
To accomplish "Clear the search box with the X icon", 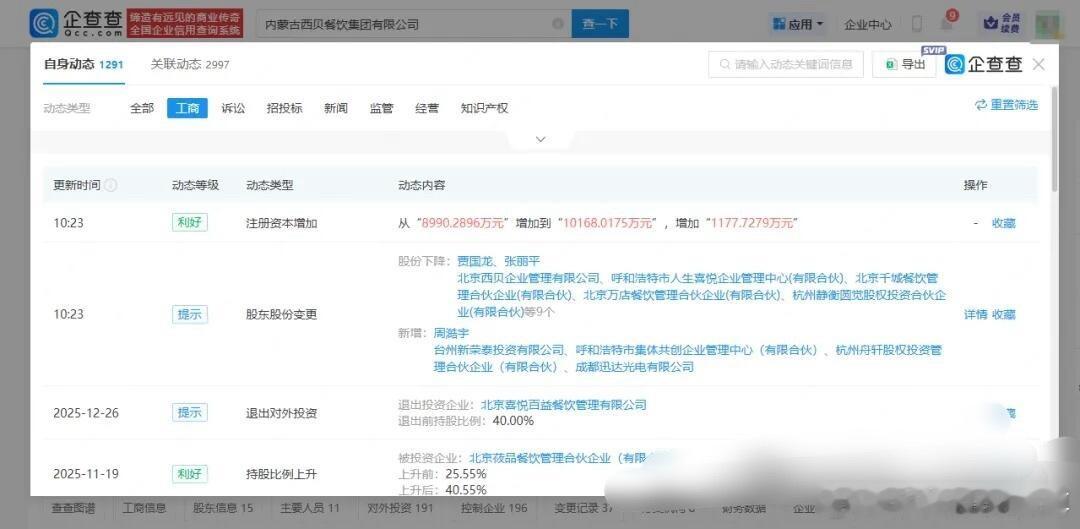I will [x=558, y=24].
